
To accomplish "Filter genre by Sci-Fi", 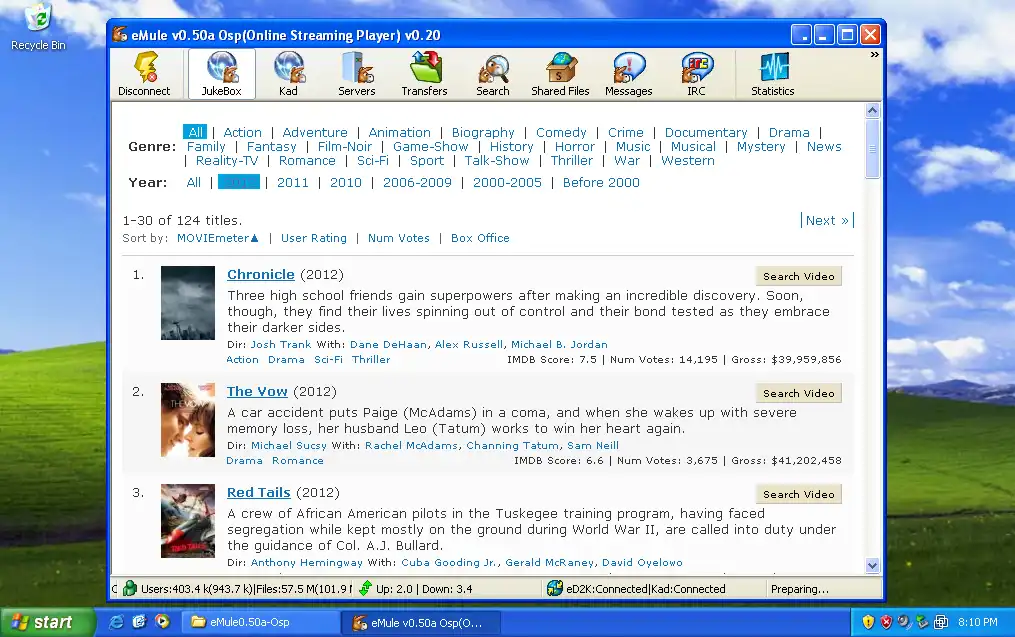I will point(373,161).
